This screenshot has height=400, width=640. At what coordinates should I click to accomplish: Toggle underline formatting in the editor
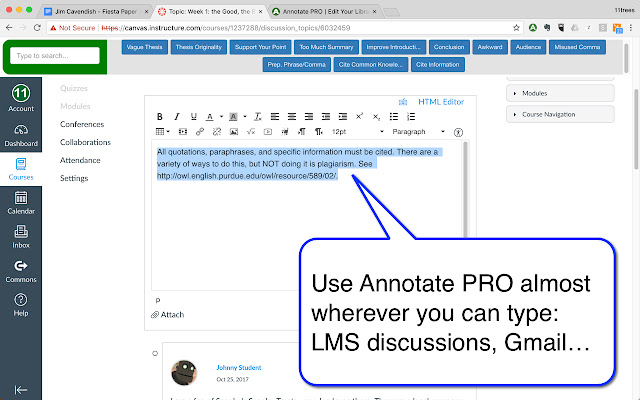[x=194, y=117]
